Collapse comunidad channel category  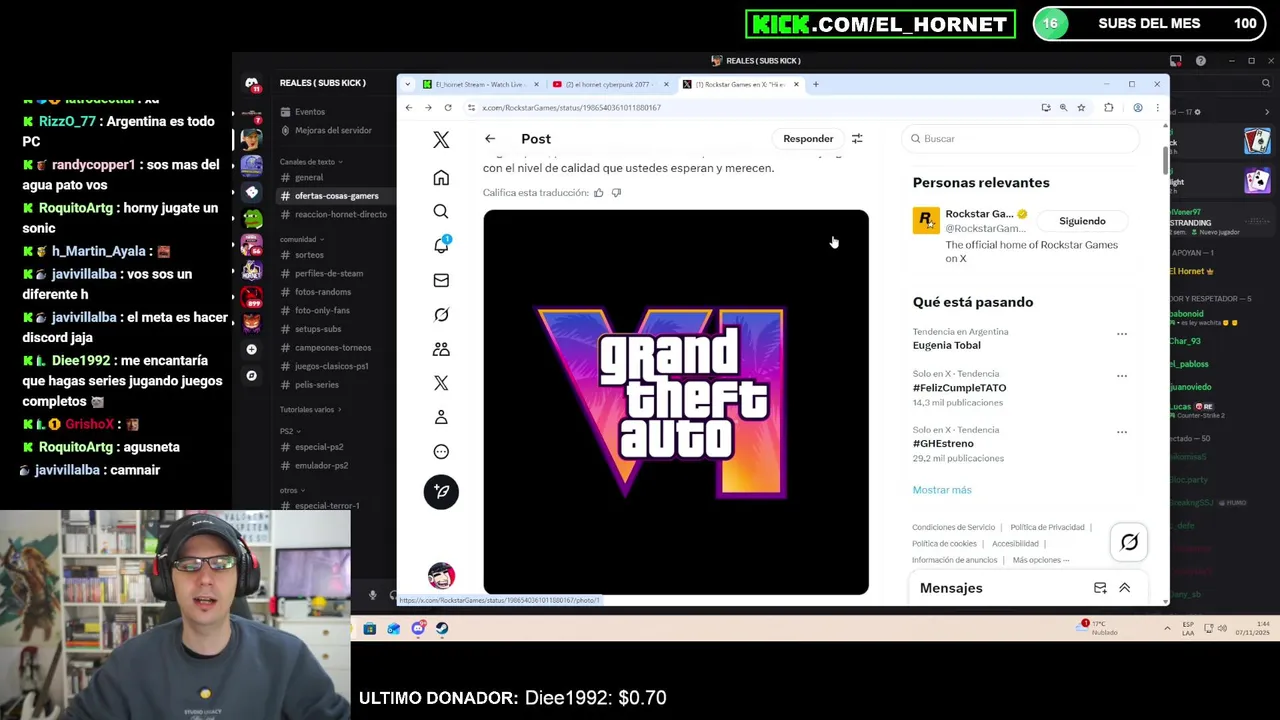click(301, 239)
